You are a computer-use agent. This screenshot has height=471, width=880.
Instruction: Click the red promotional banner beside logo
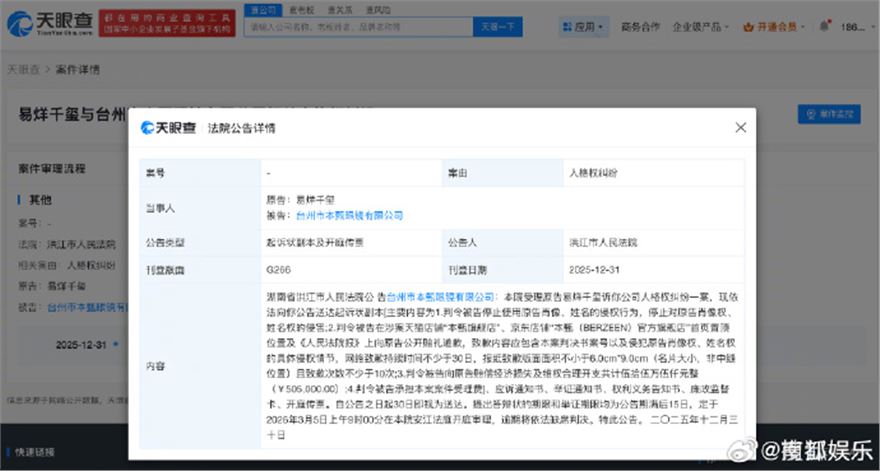pyautogui.click(x=166, y=23)
